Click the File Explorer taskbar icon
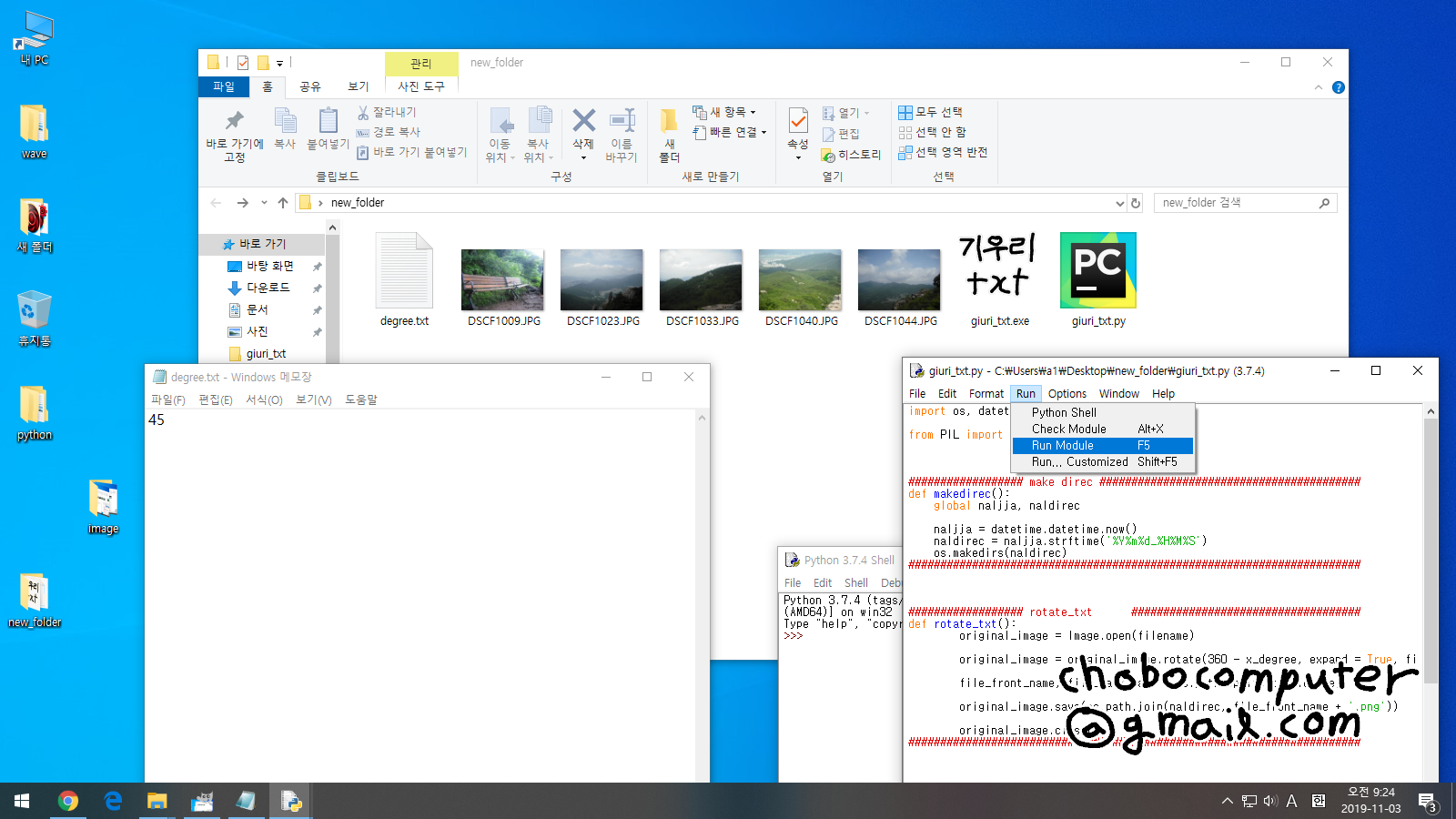1456x819 pixels. [157, 801]
